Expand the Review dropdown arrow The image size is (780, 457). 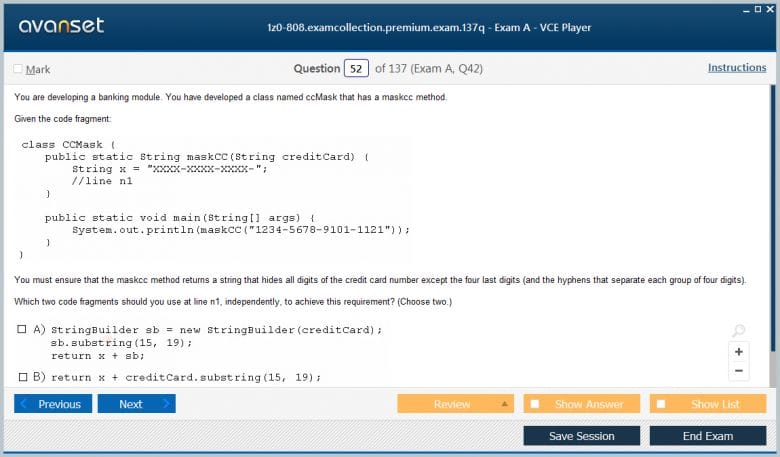[504, 404]
